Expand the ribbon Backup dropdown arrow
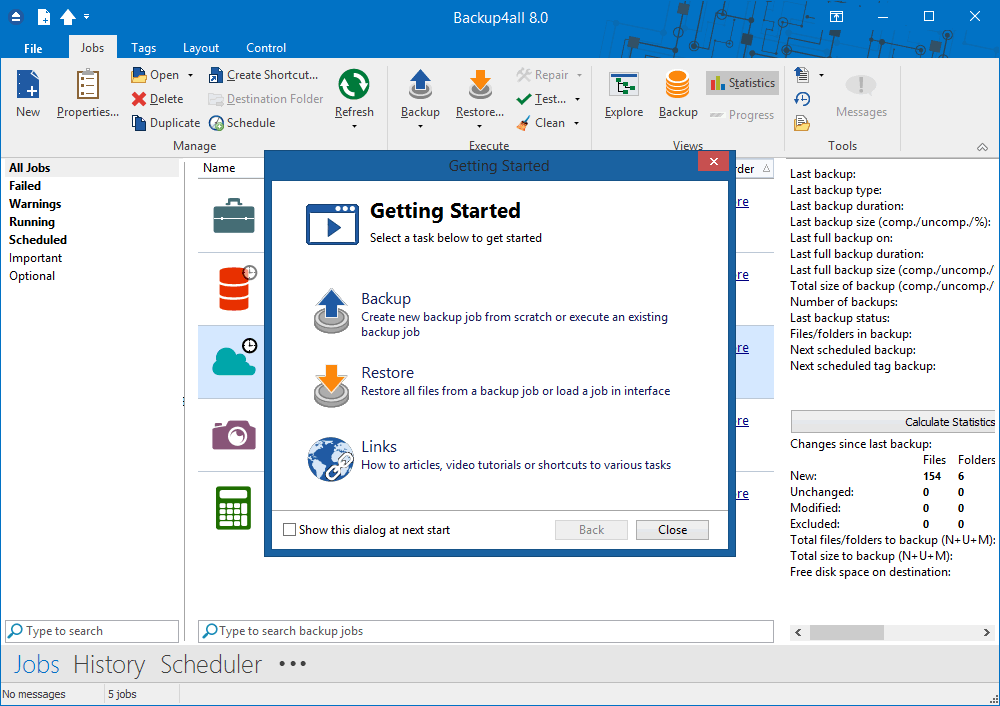Screen dimensions: 1000x706 (420, 127)
